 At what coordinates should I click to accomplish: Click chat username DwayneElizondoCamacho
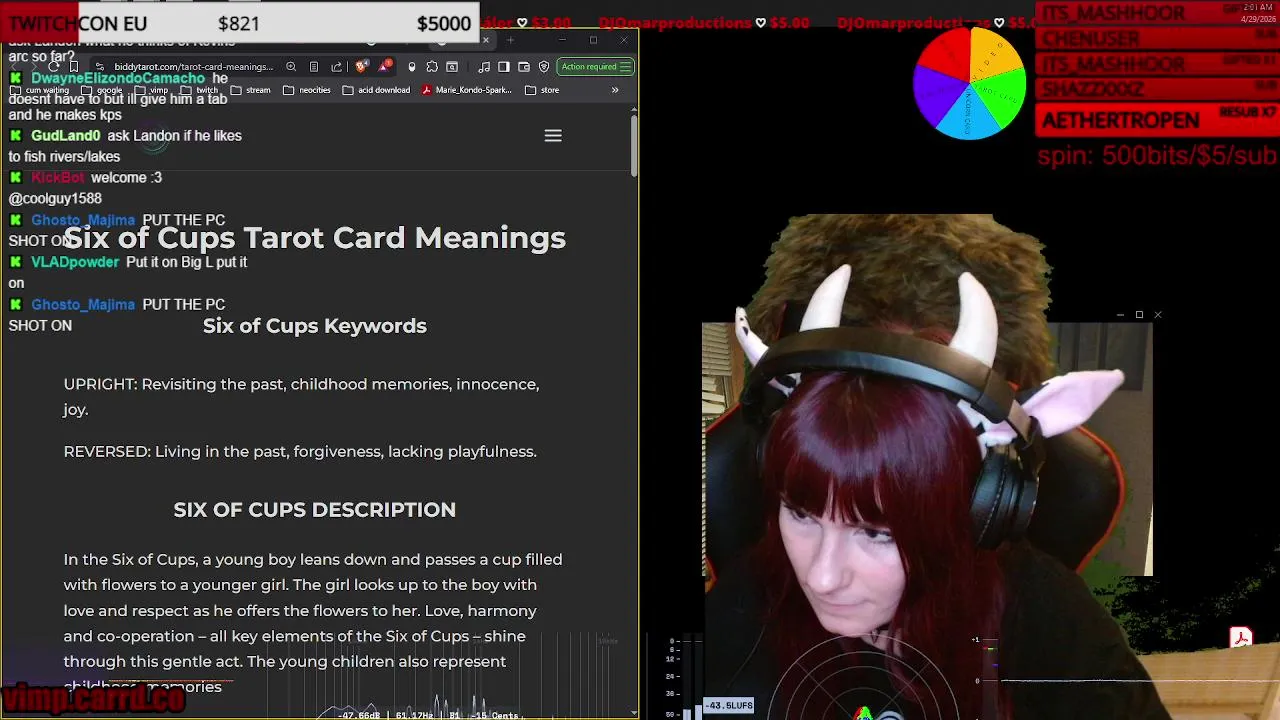click(118, 78)
